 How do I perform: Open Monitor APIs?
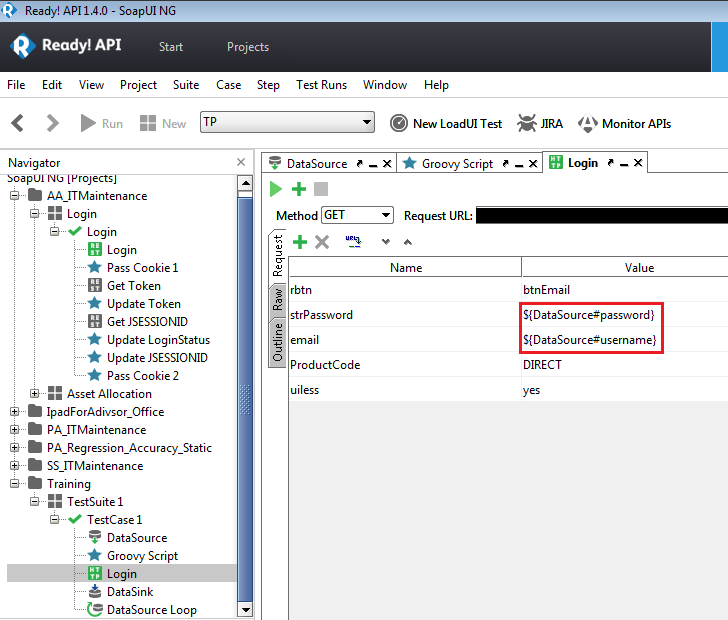pos(624,124)
